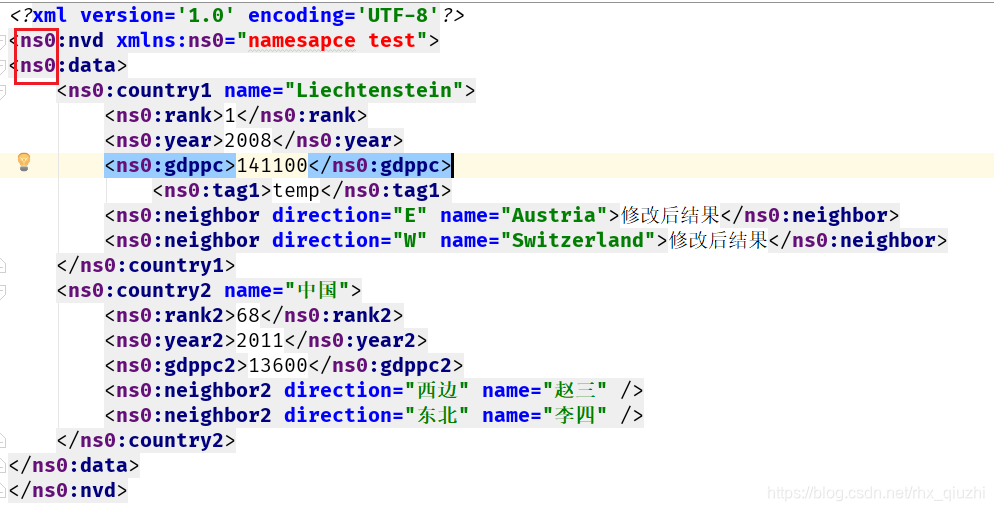Click the '西边' direction value
The height and width of the screenshot is (511, 994).
437,391
